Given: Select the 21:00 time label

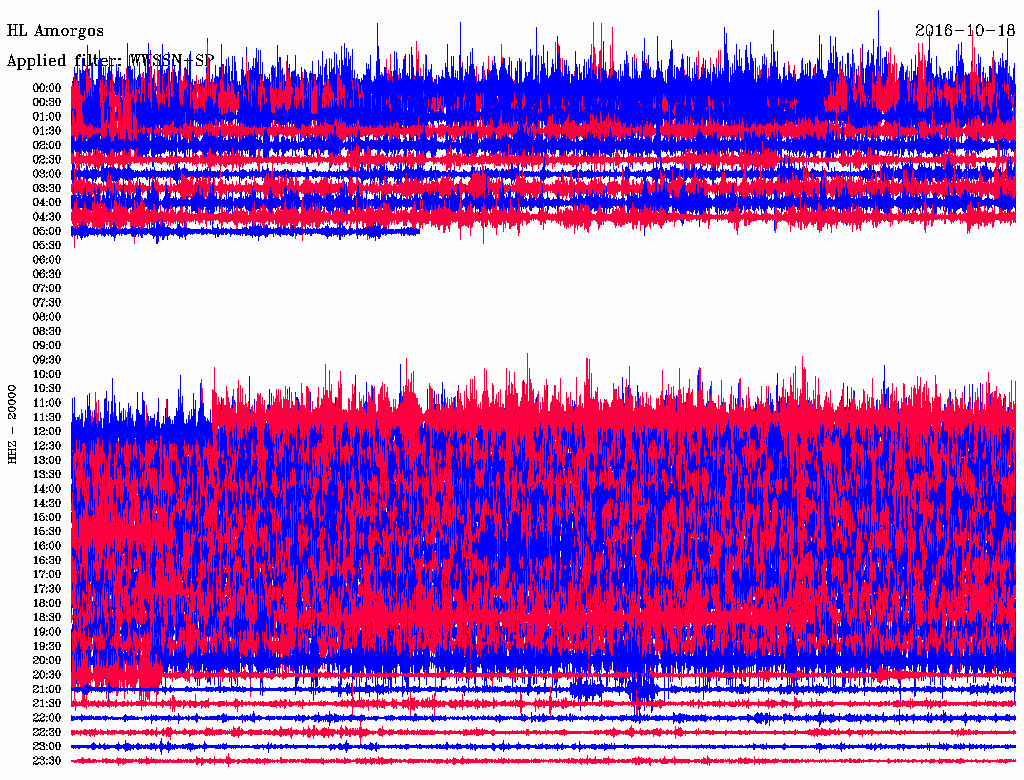Looking at the screenshot, I should (47, 689).
